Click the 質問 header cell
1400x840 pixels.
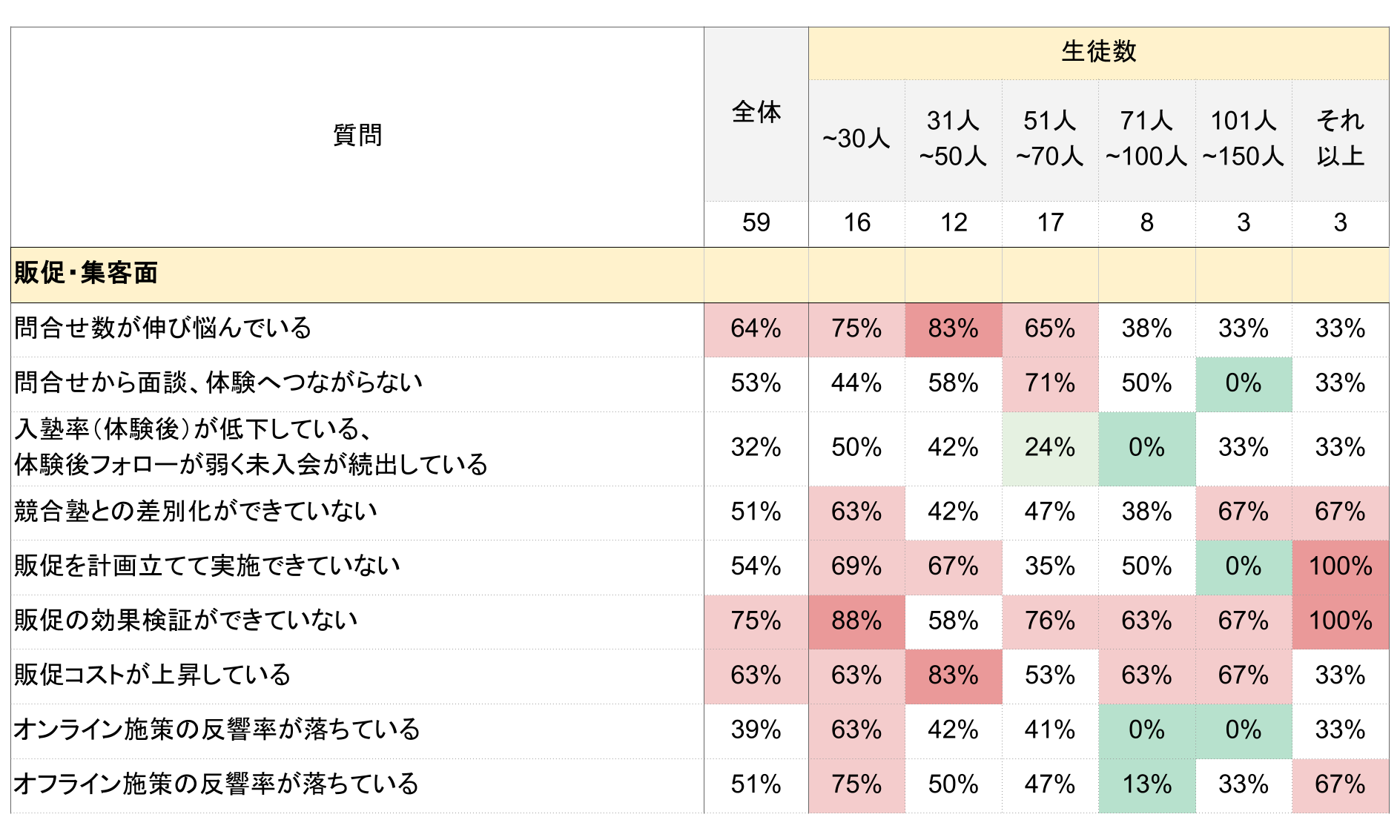tap(357, 136)
